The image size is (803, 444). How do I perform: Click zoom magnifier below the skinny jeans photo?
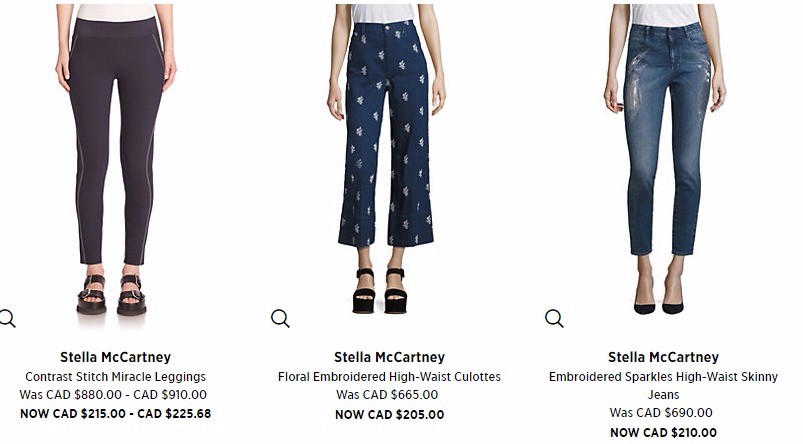point(554,319)
